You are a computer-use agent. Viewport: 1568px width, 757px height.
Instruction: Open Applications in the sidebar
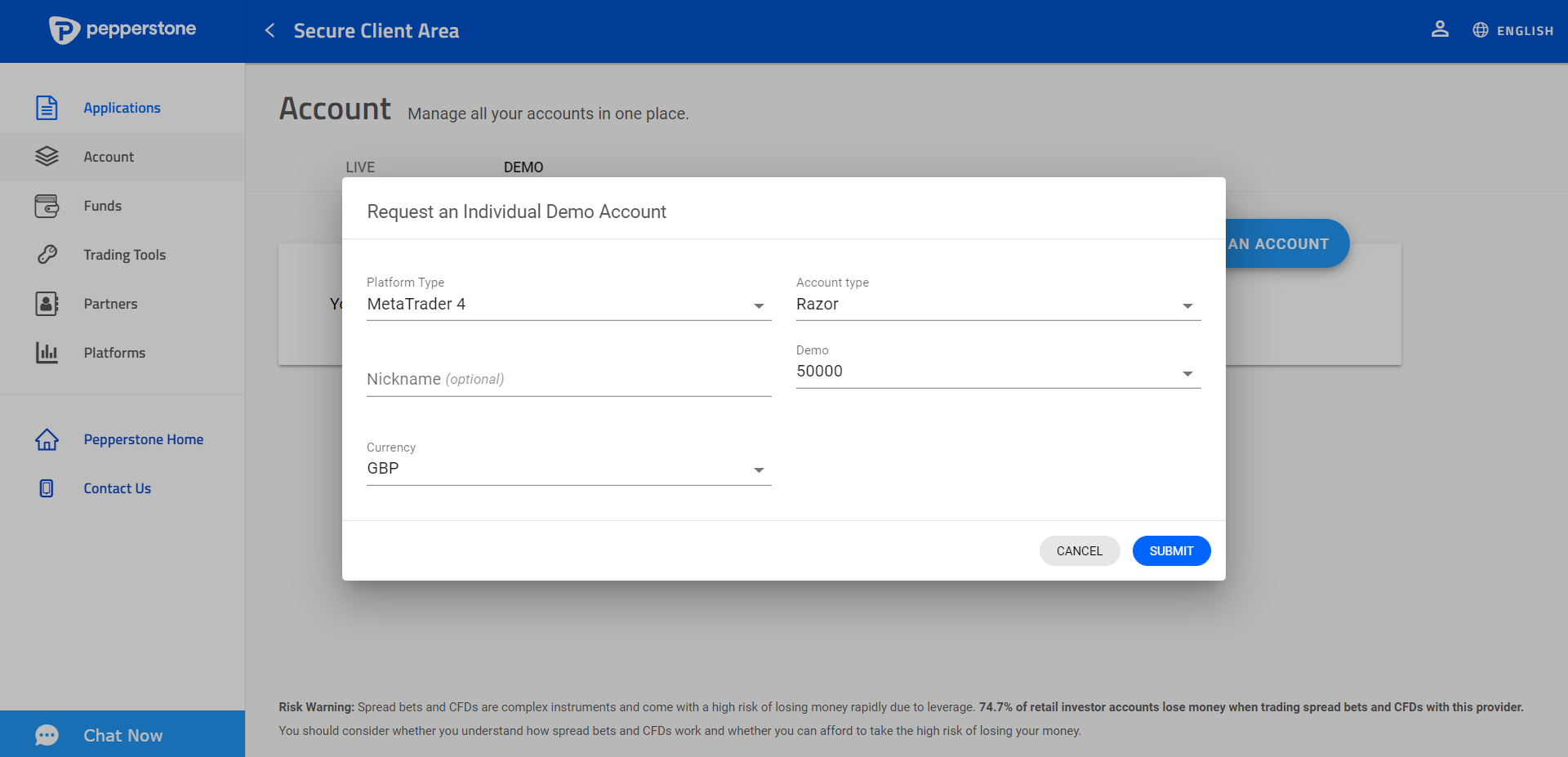point(122,108)
